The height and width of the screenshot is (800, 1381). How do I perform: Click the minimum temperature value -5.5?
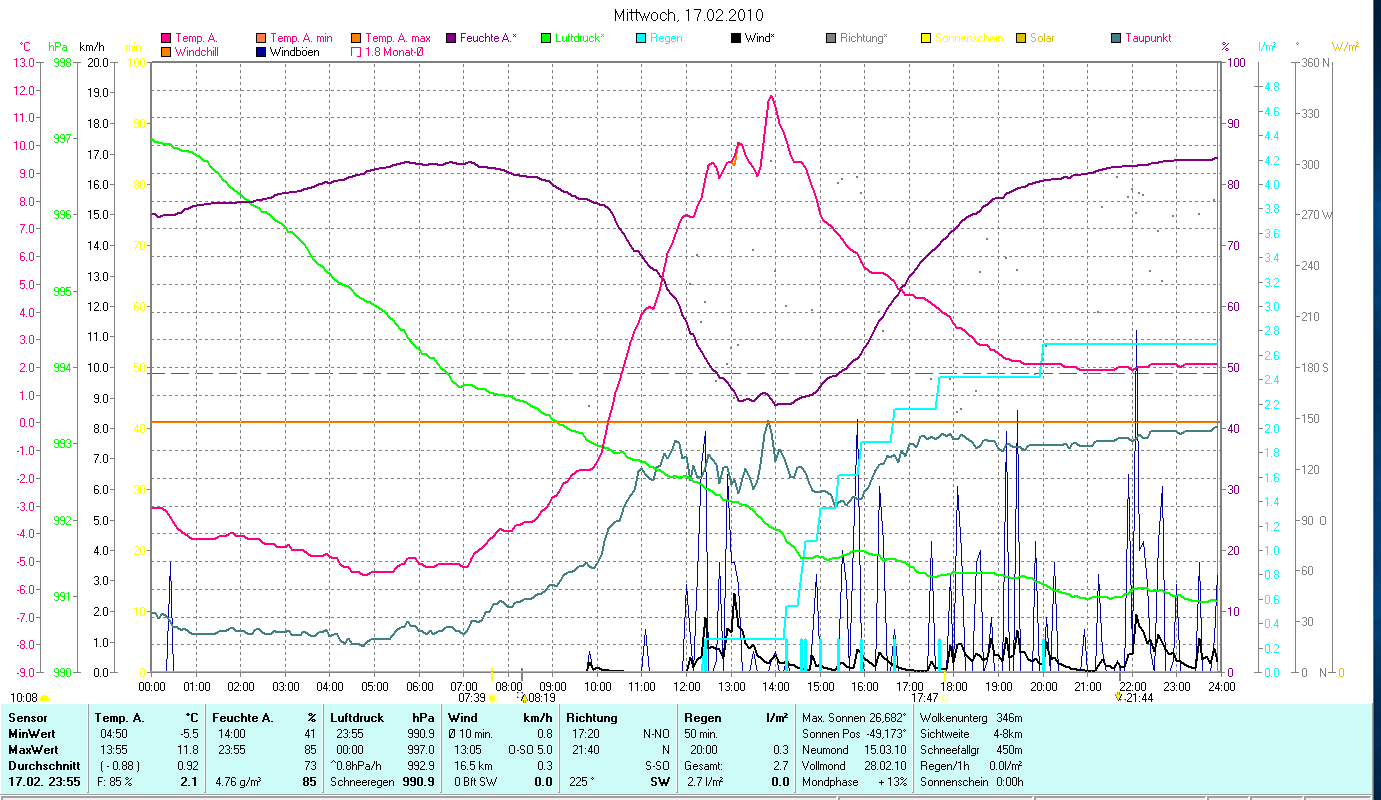190,735
